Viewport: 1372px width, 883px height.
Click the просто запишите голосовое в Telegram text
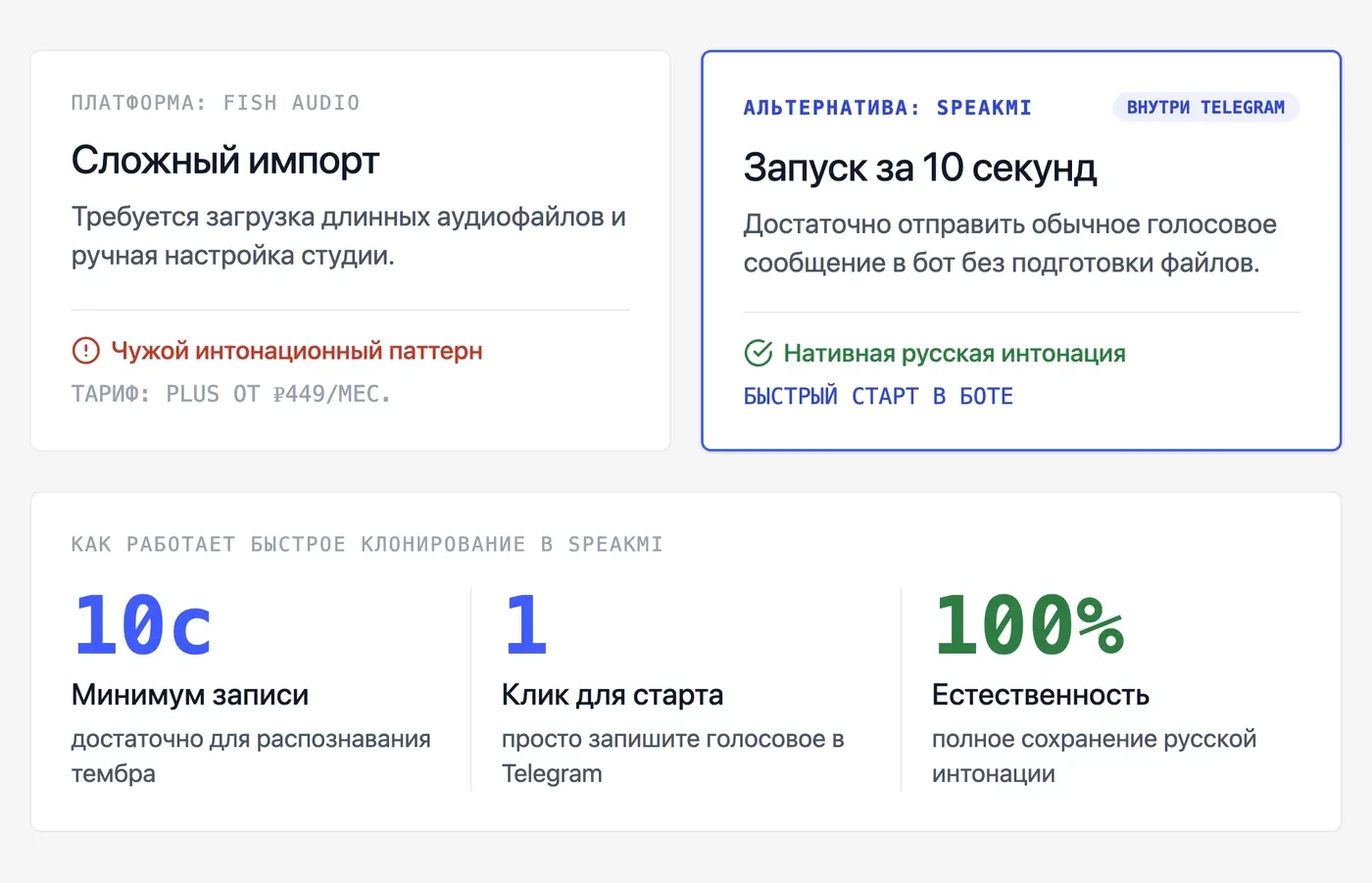(673, 756)
